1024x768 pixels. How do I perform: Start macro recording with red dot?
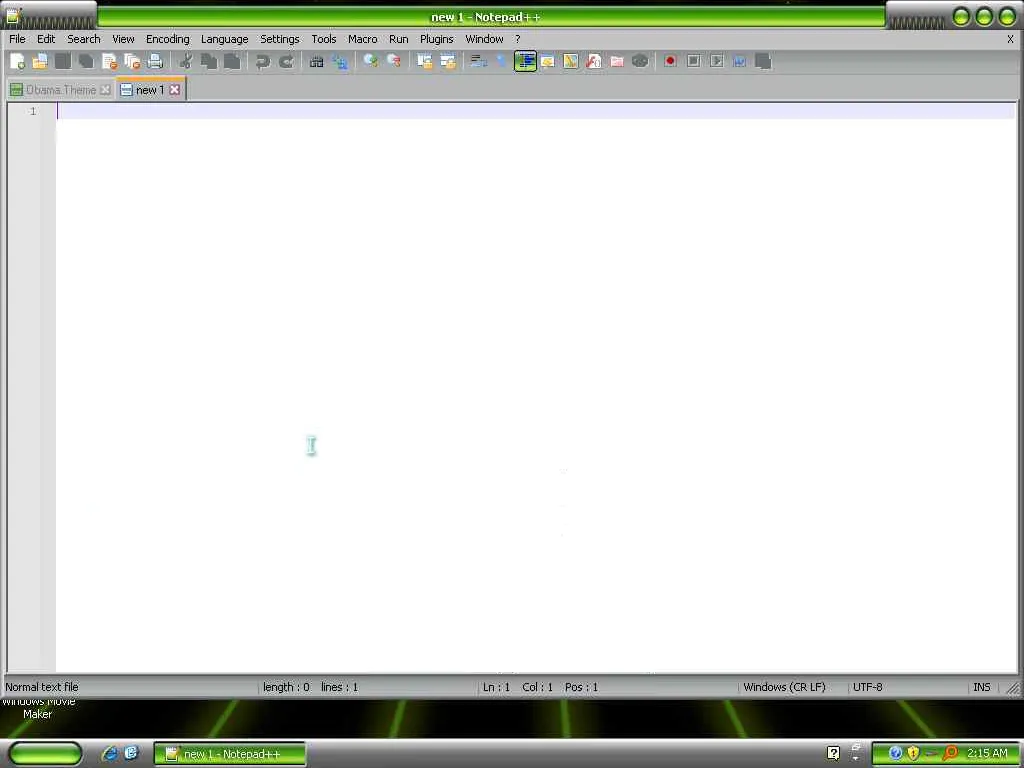(x=670, y=61)
